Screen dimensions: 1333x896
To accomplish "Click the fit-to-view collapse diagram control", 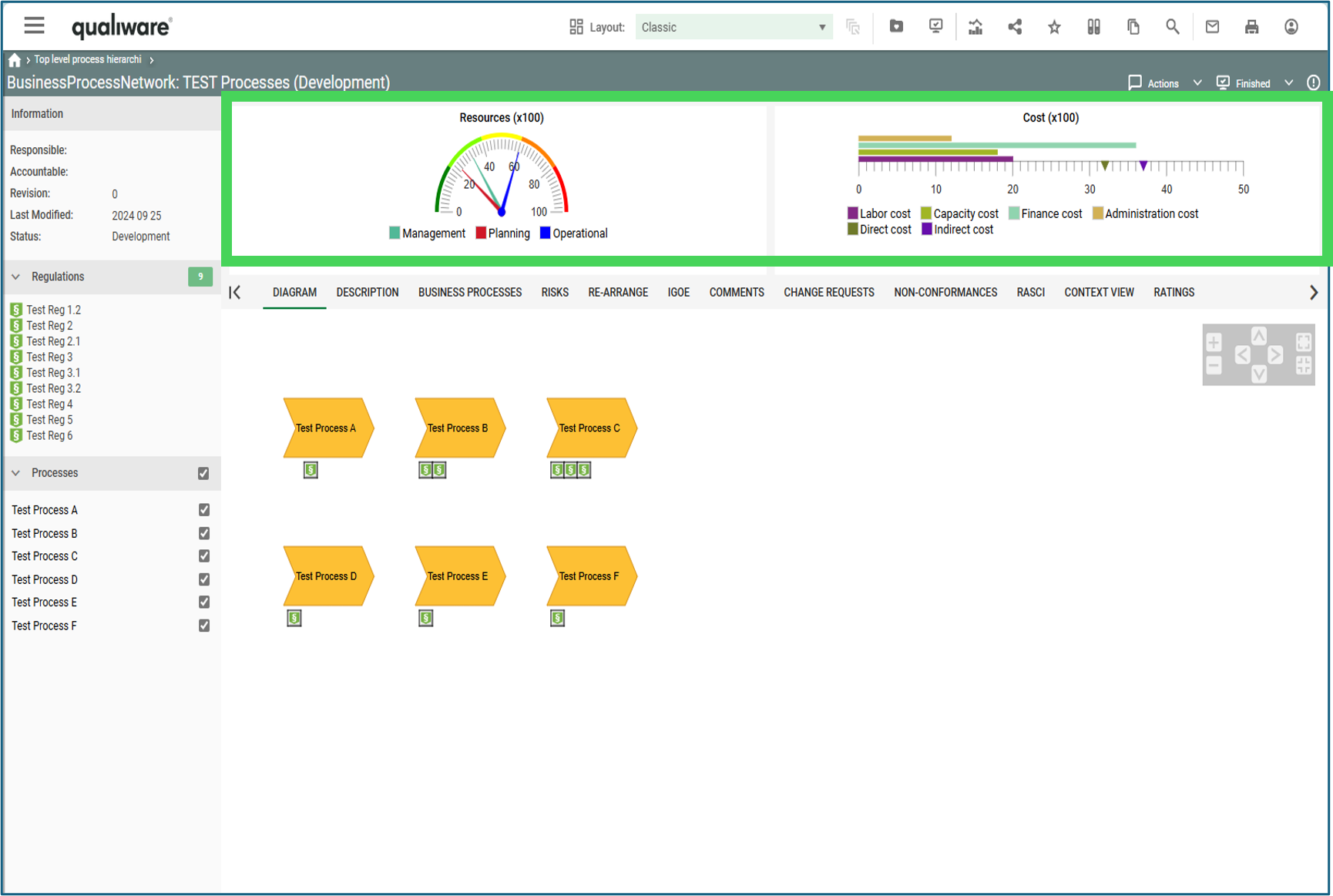I will pyautogui.click(x=1304, y=366).
